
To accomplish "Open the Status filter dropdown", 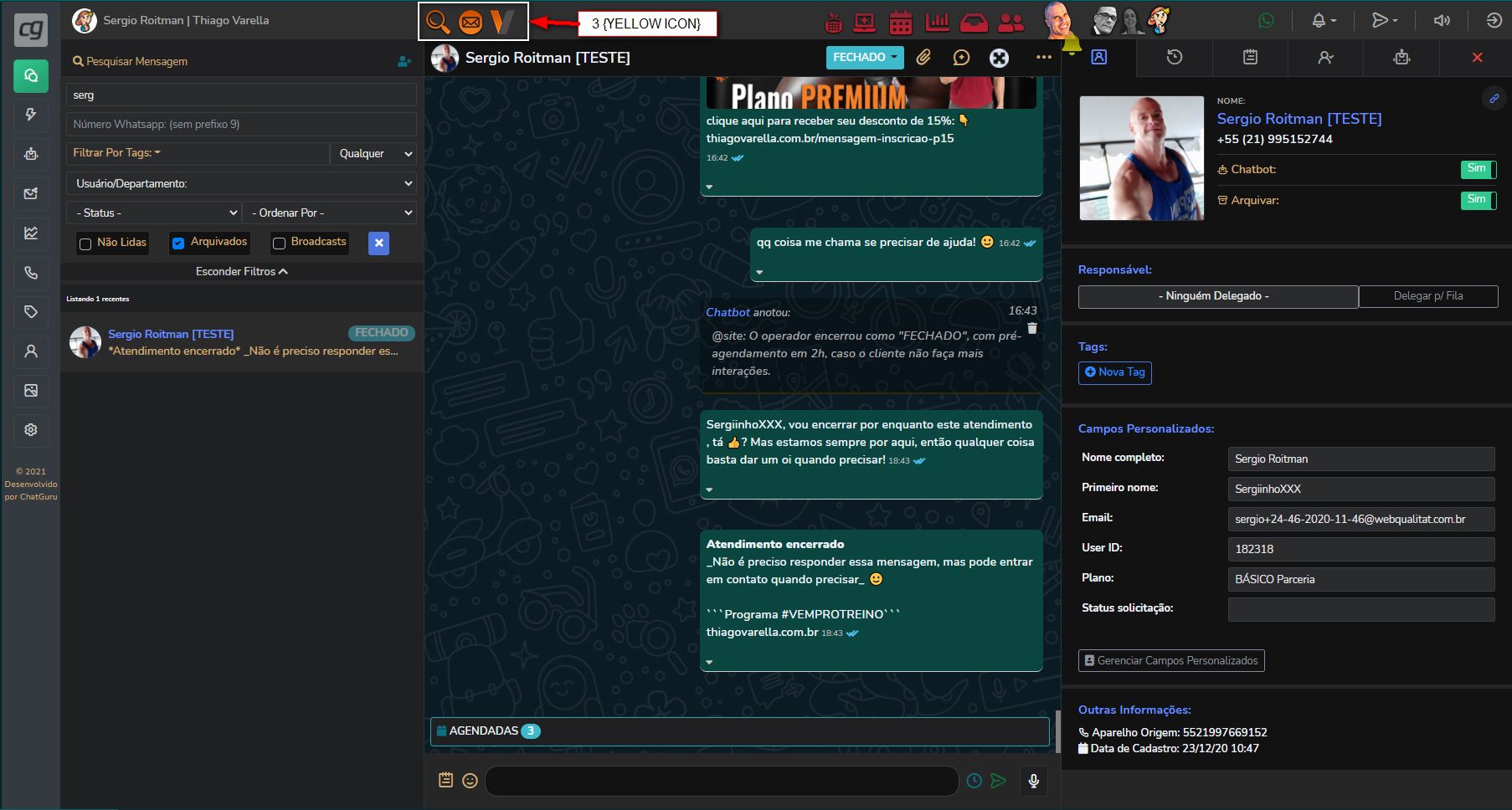I will coord(153,213).
